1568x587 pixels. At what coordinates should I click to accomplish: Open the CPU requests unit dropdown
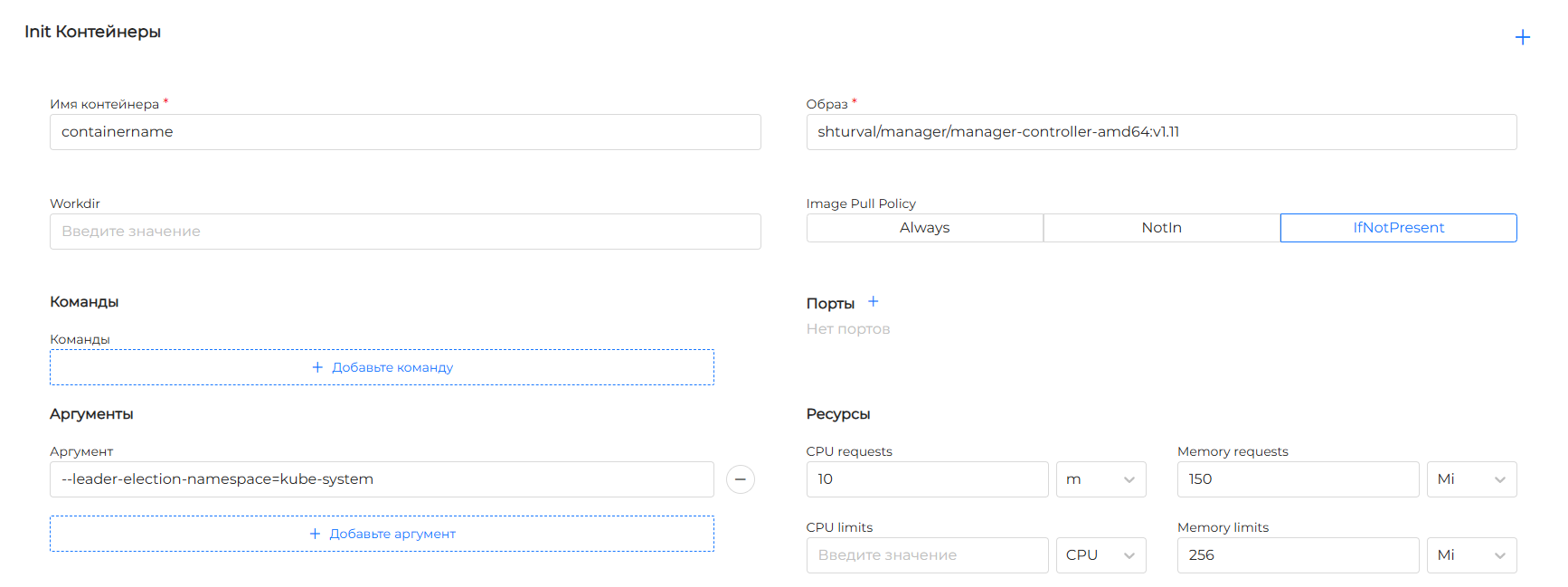click(x=1100, y=479)
